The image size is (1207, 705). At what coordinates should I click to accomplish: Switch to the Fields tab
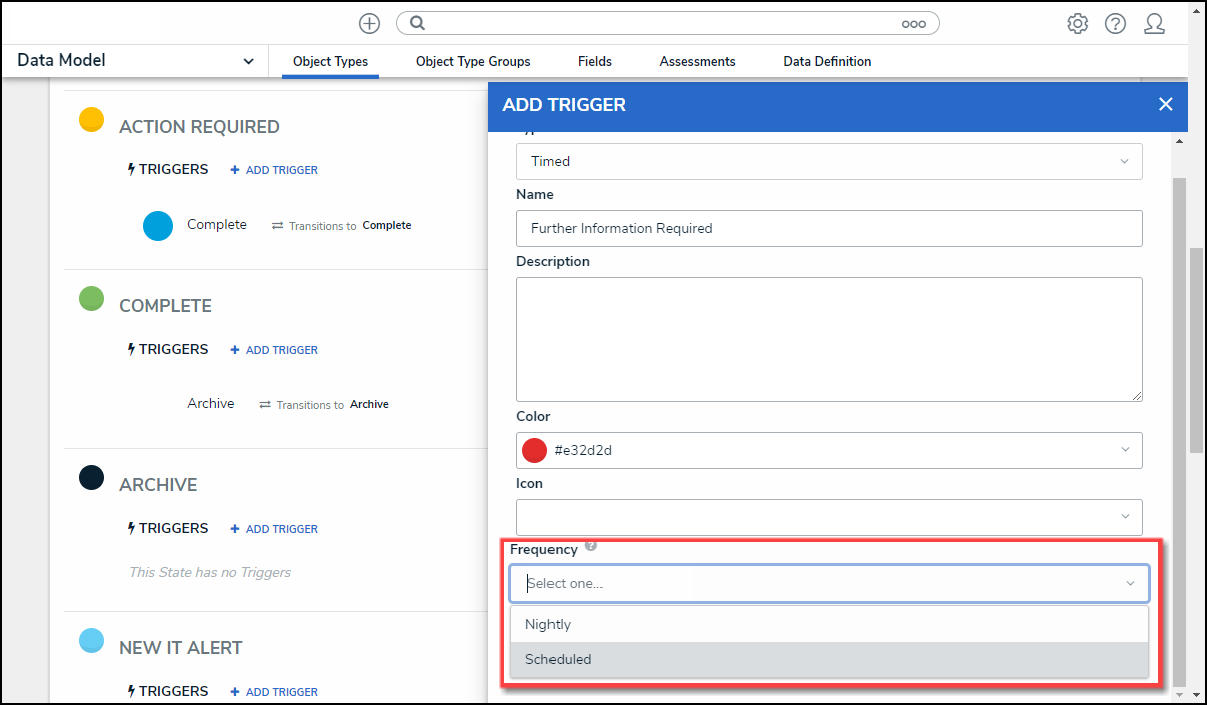(595, 61)
